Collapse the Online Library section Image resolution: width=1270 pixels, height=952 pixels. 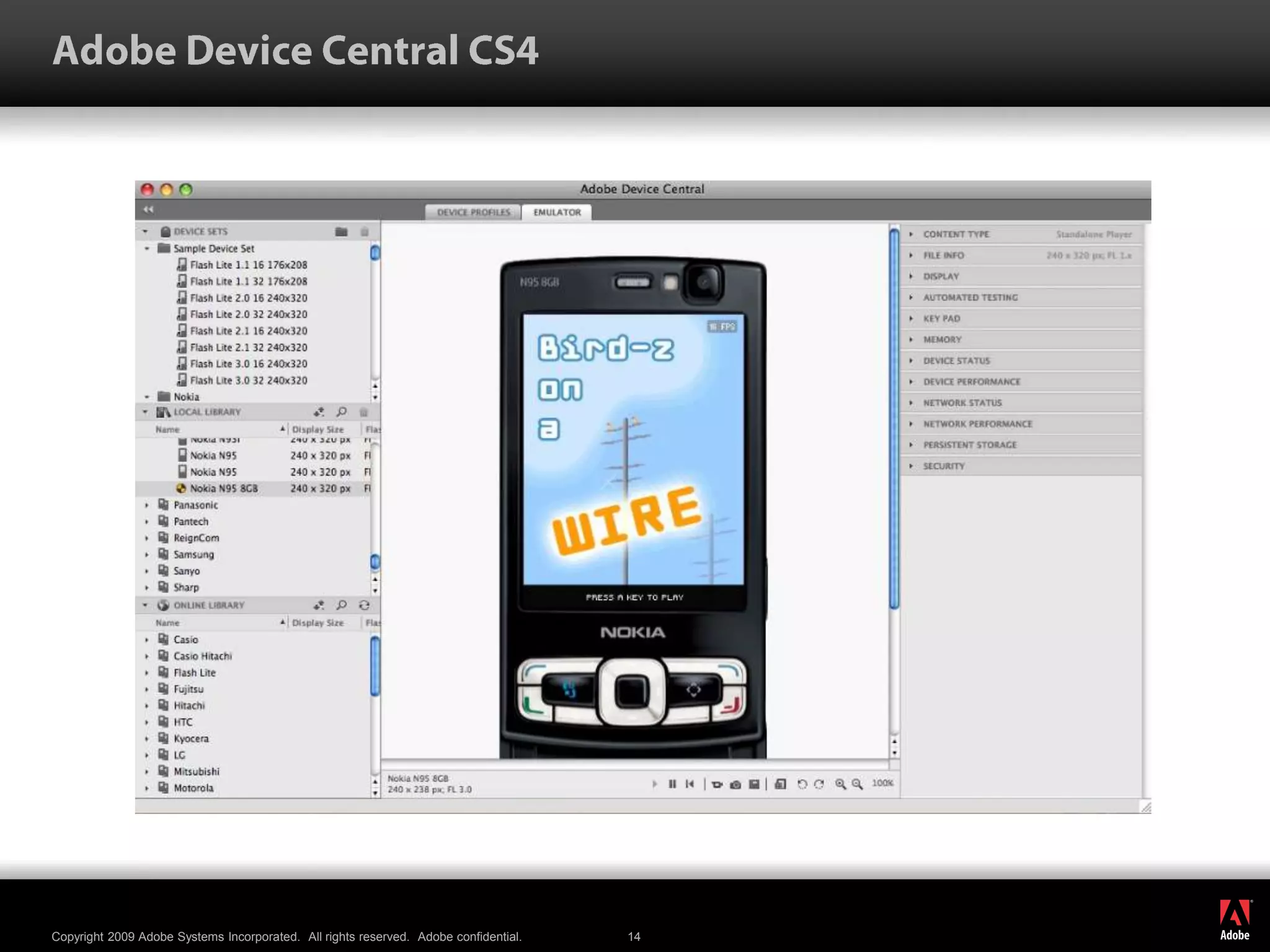click(x=146, y=605)
